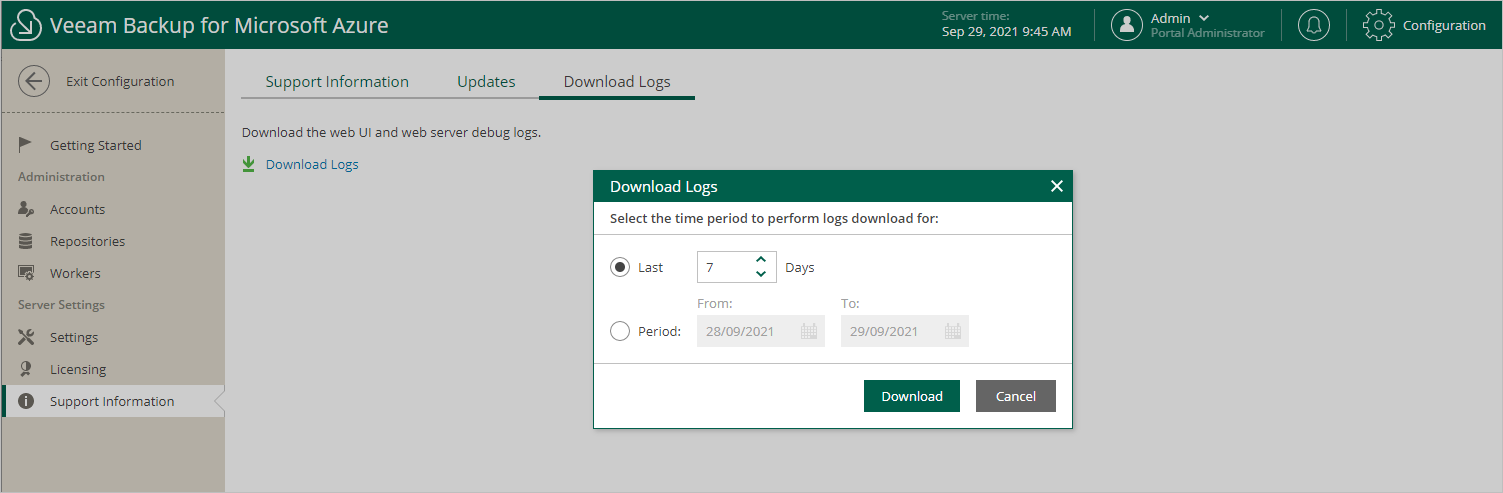Open the notifications bell icon
Image resolution: width=1503 pixels, height=493 pixels.
(1314, 25)
